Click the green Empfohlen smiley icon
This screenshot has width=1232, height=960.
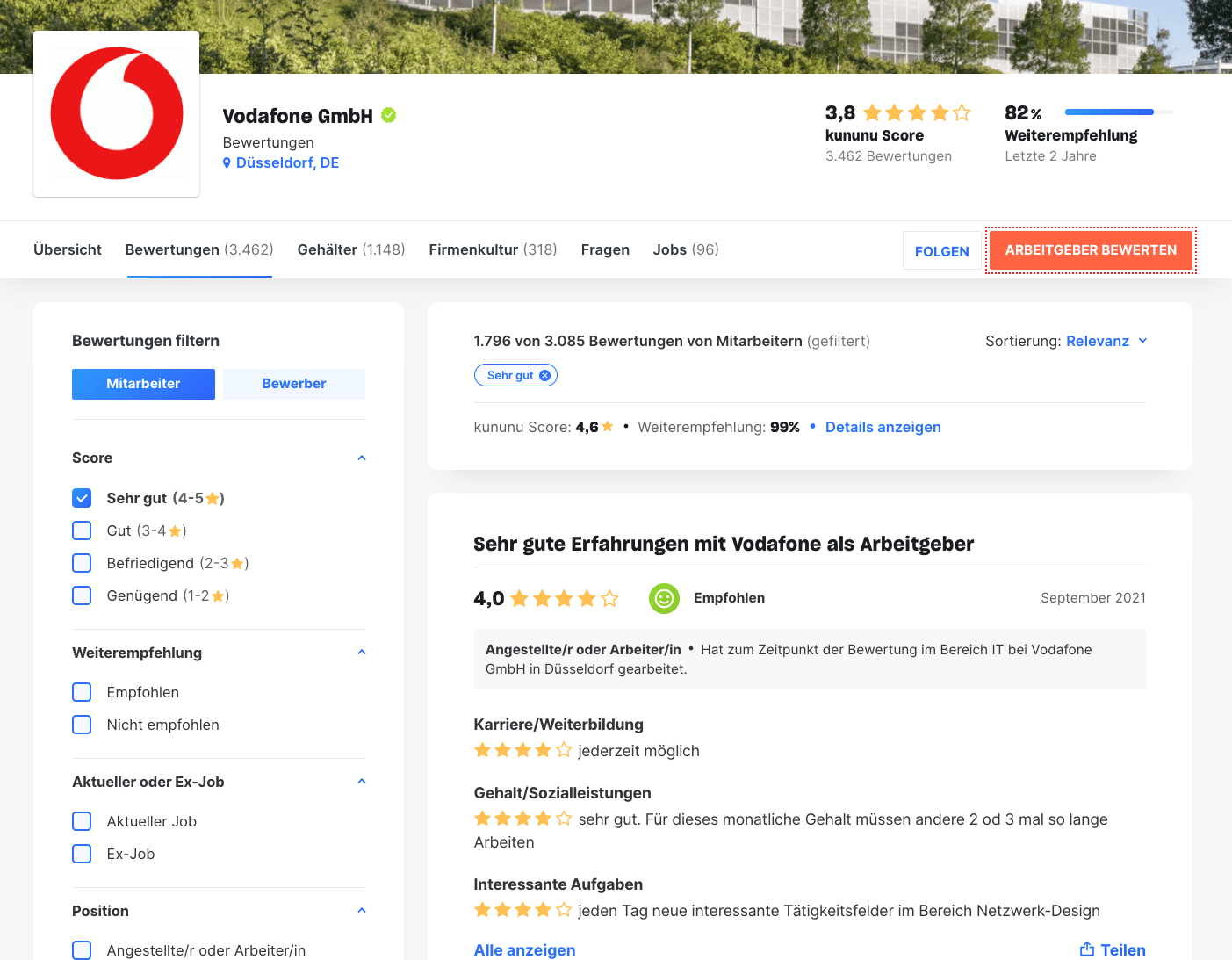click(x=664, y=598)
